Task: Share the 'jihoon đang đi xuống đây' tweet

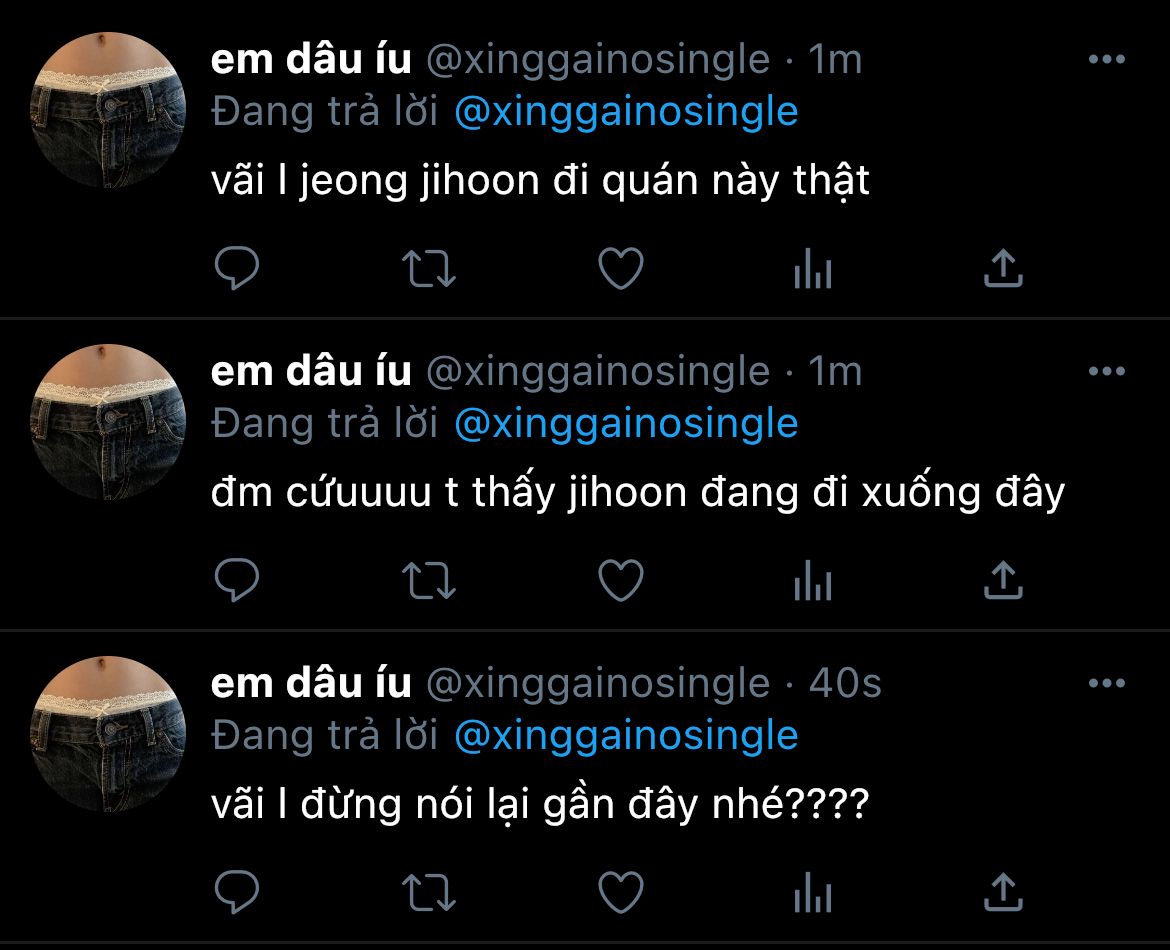Action: 1004,580
